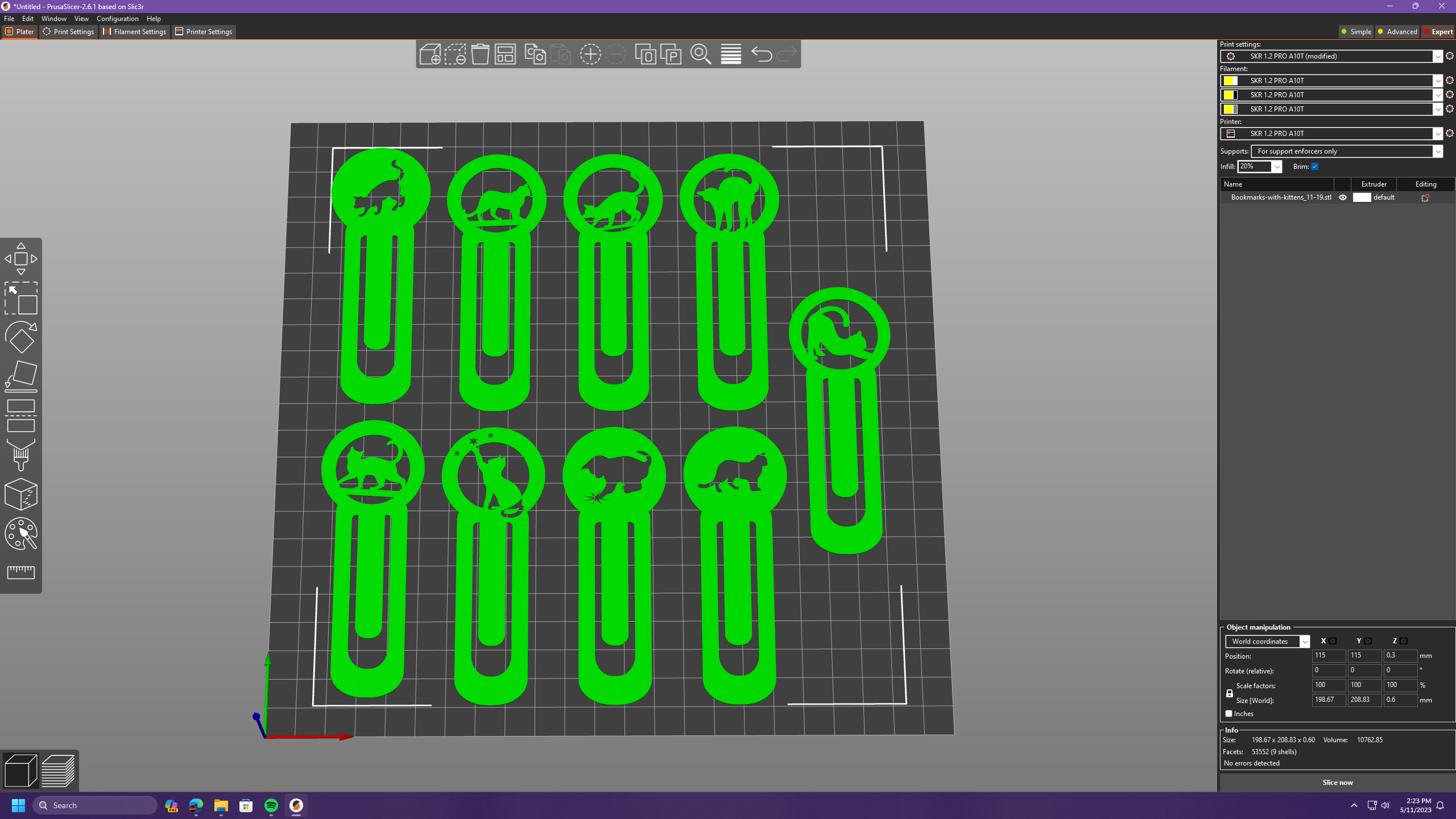Open the Configuration menu
The width and height of the screenshot is (1456, 819).
[117, 19]
